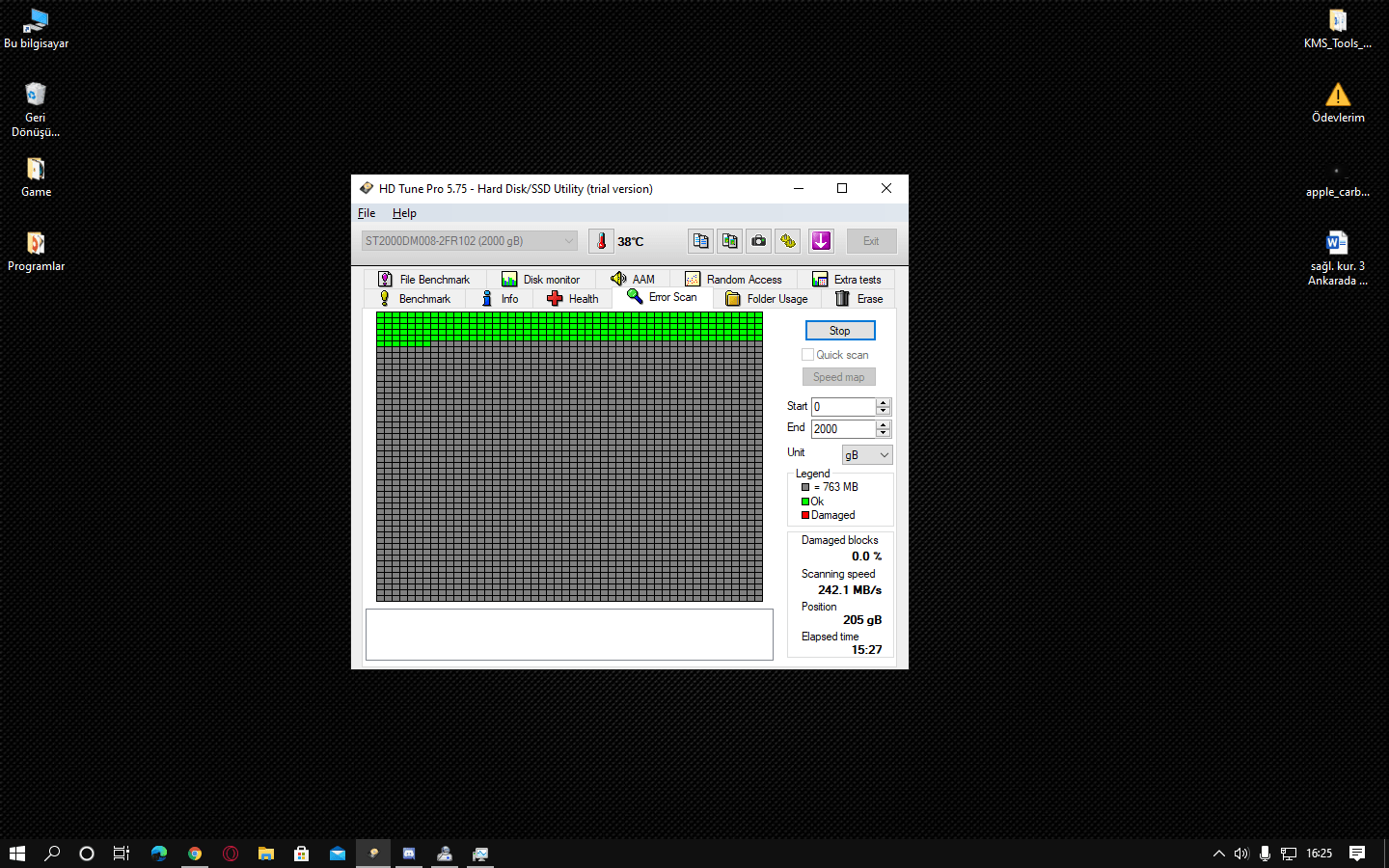
Task: Open the Health tab
Action: [573, 299]
